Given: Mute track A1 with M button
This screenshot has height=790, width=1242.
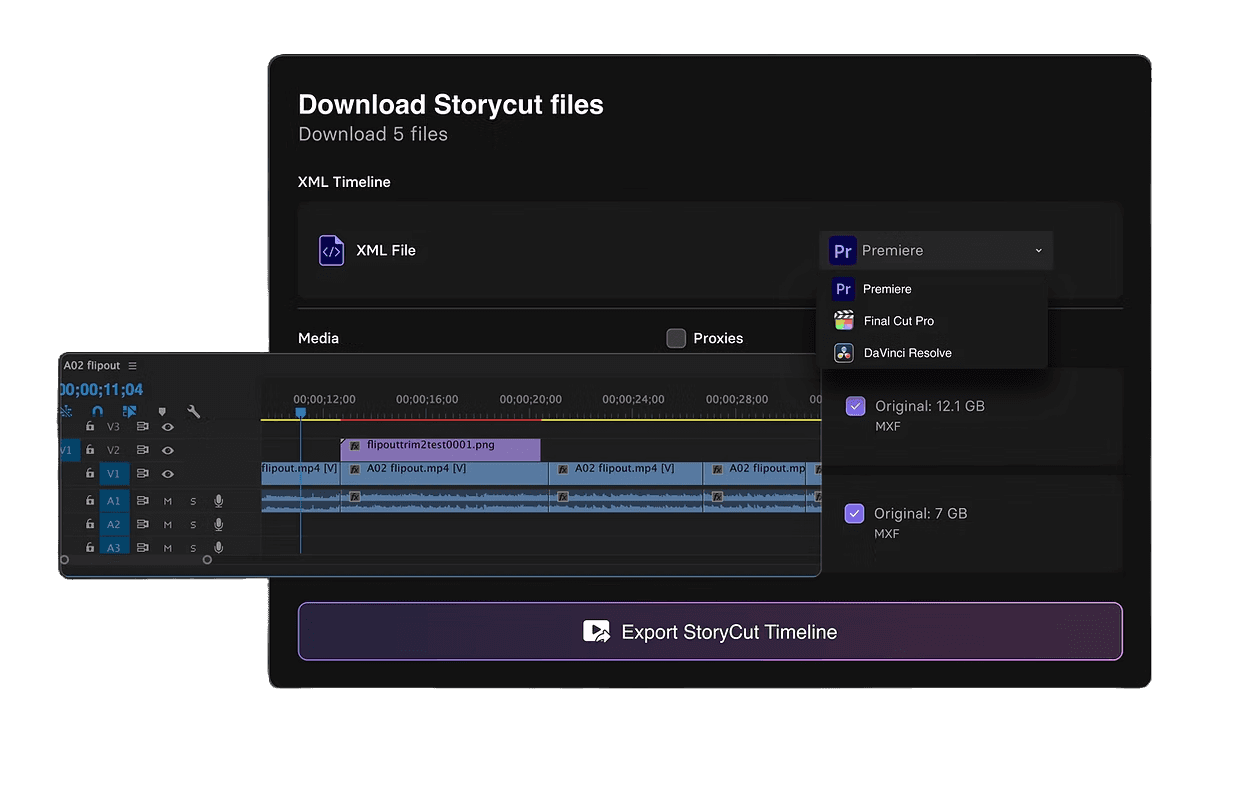Looking at the screenshot, I should click(168, 501).
